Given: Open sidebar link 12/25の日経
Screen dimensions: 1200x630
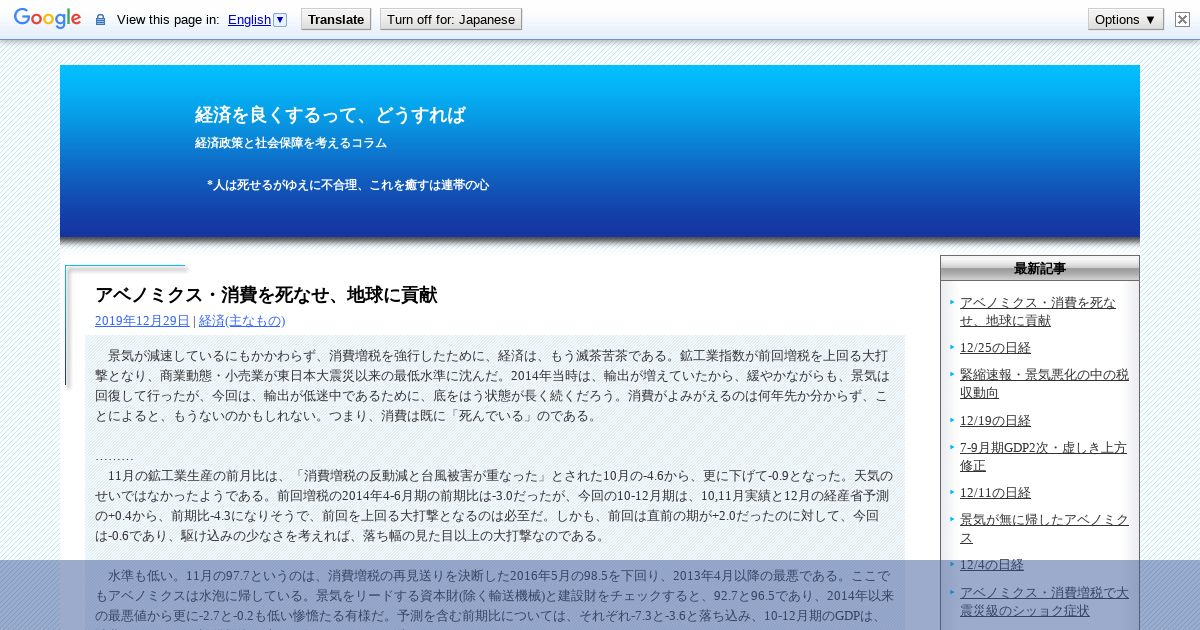Looking at the screenshot, I should 995,348.
